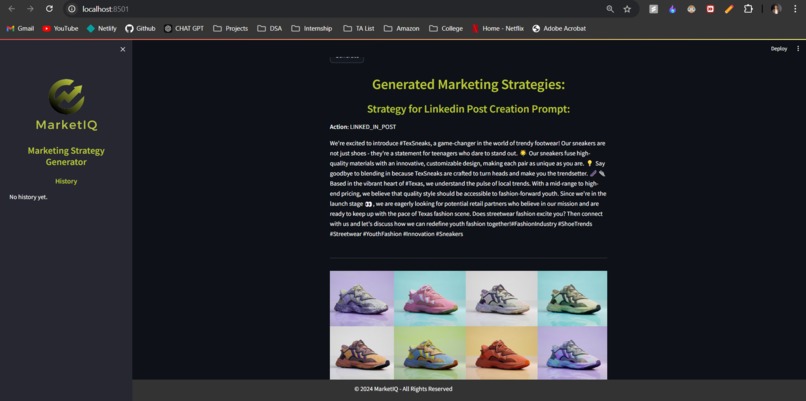806x401 pixels.
Task: Expand the DSA bookmark folder
Action: pyautogui.click(x=270, y=28)
